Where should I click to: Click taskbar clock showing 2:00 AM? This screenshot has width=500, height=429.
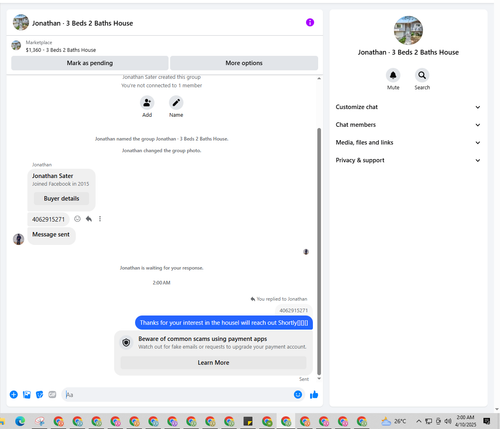pos(465,421)
